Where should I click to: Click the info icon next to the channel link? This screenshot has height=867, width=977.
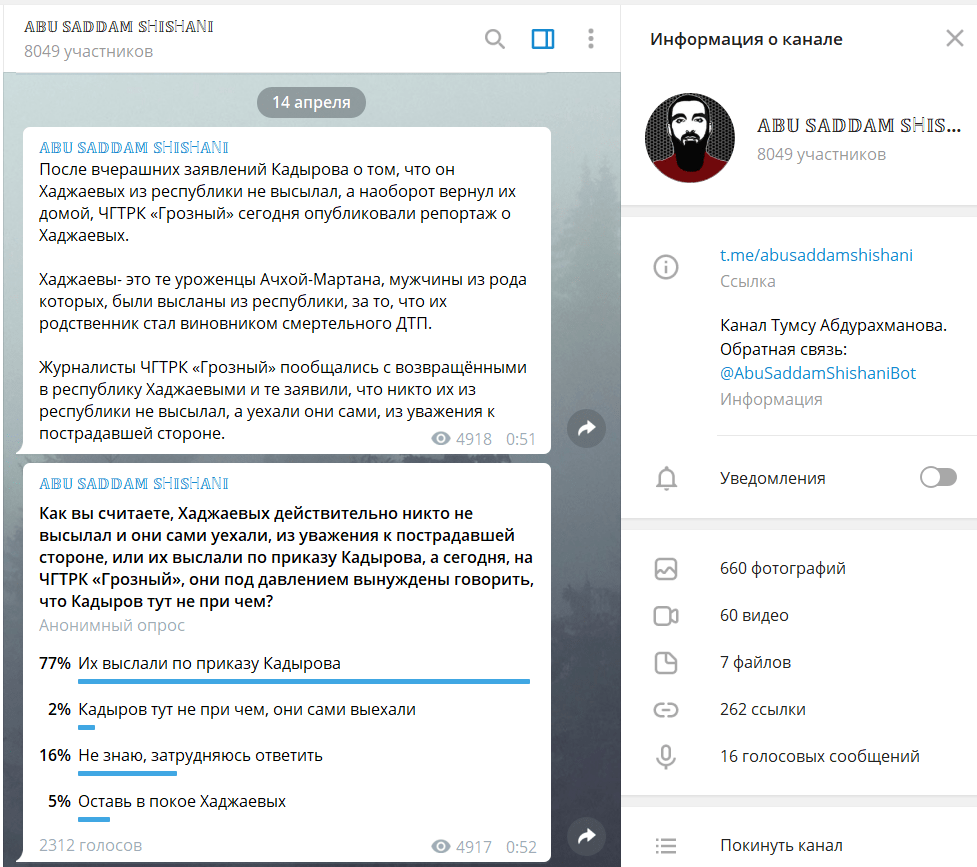[x=666, y=267]
